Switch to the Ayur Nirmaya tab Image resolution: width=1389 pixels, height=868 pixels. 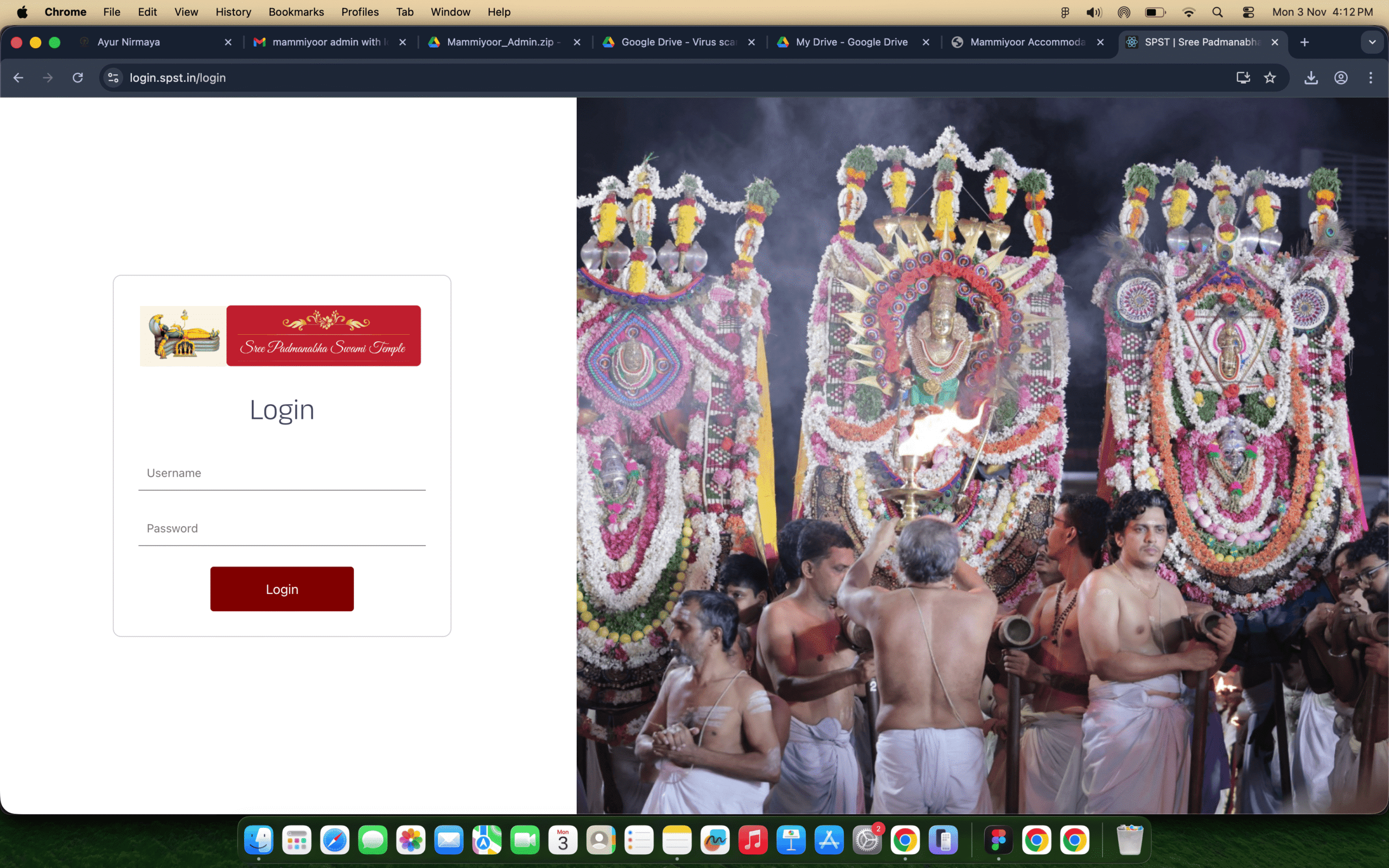129,42
